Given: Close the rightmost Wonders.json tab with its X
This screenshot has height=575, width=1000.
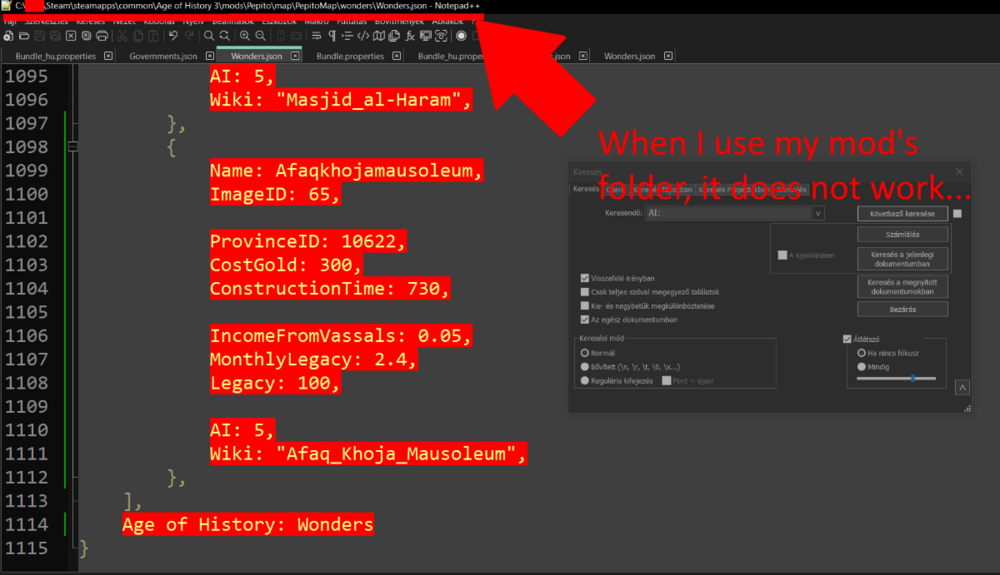Looking at the screenshot, I should pyautogui.click(x=668, y=56).
